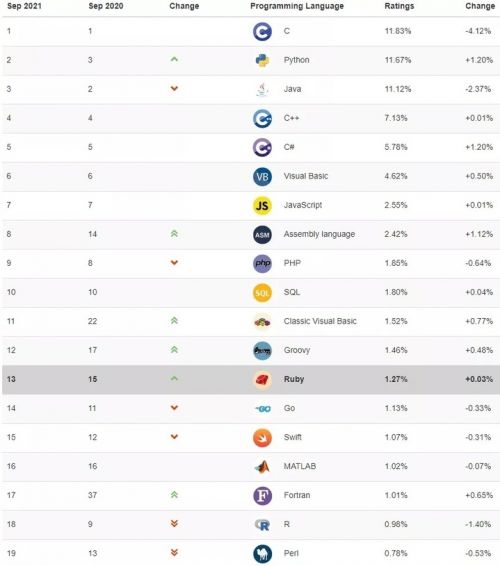Click the purple PHP logo icon

pyautogui.click(x=262, y=264)
